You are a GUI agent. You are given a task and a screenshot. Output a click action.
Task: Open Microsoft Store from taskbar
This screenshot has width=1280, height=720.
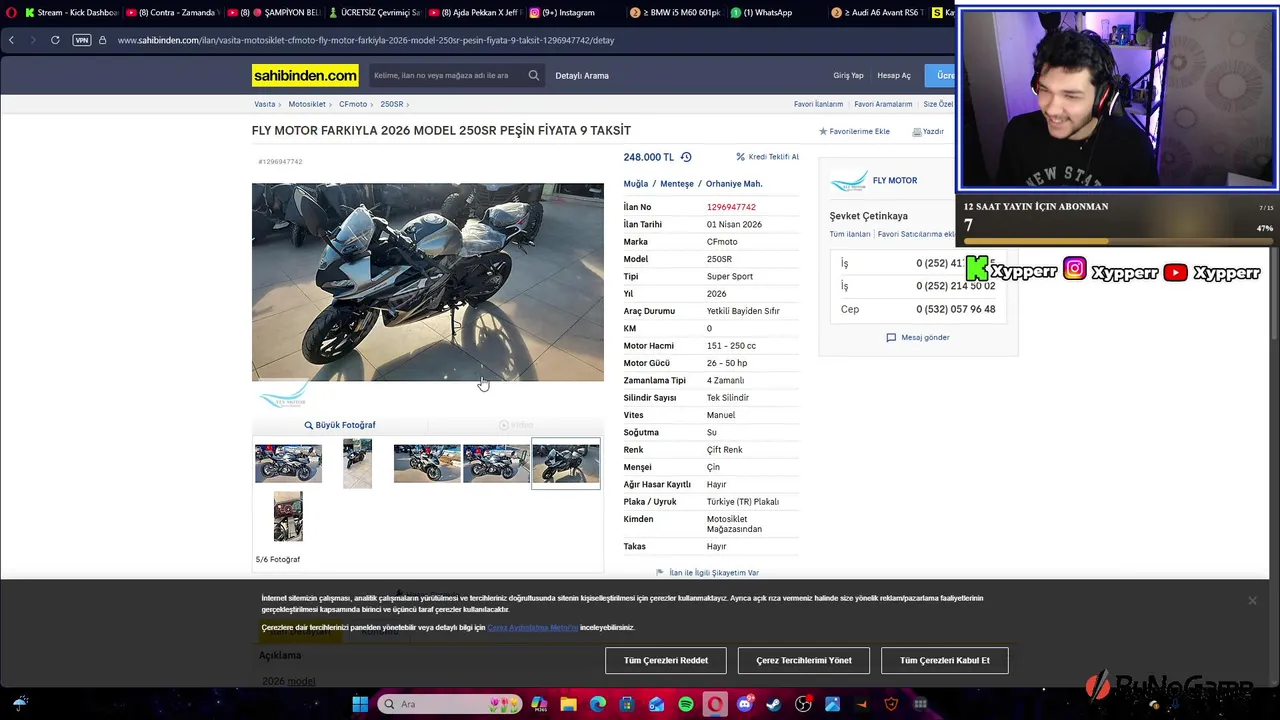click(x=627, y=704)
